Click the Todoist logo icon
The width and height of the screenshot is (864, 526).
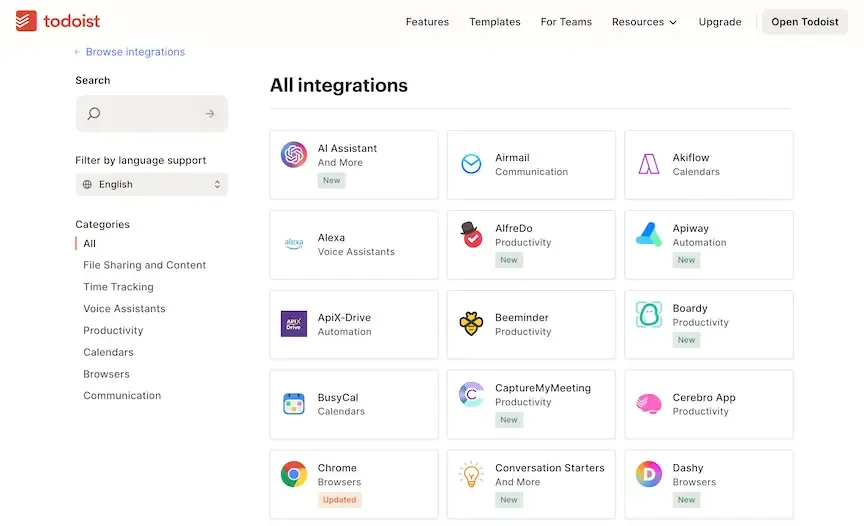(x=26, y=21)
